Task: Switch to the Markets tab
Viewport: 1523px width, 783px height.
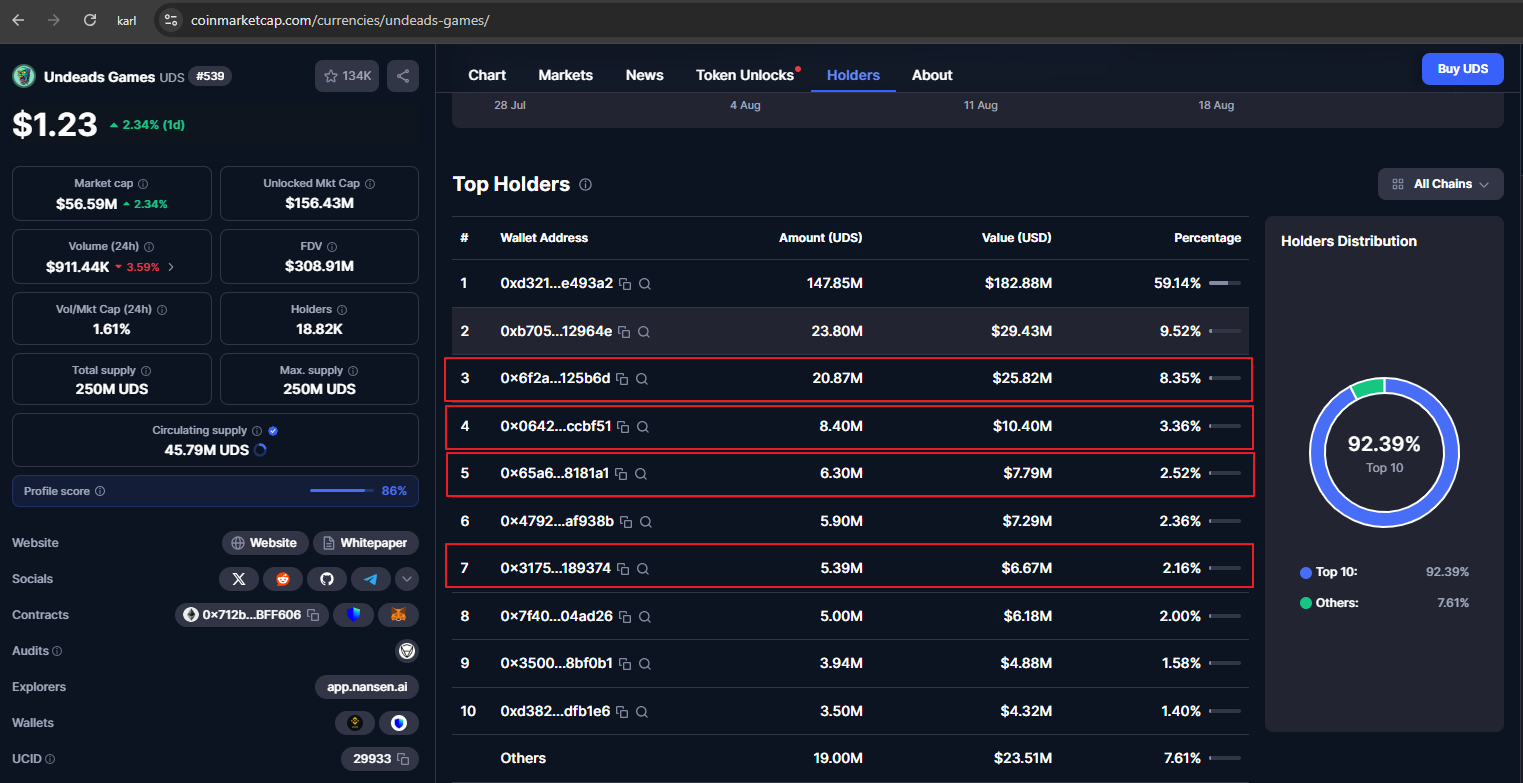Action: coord(565,74)
